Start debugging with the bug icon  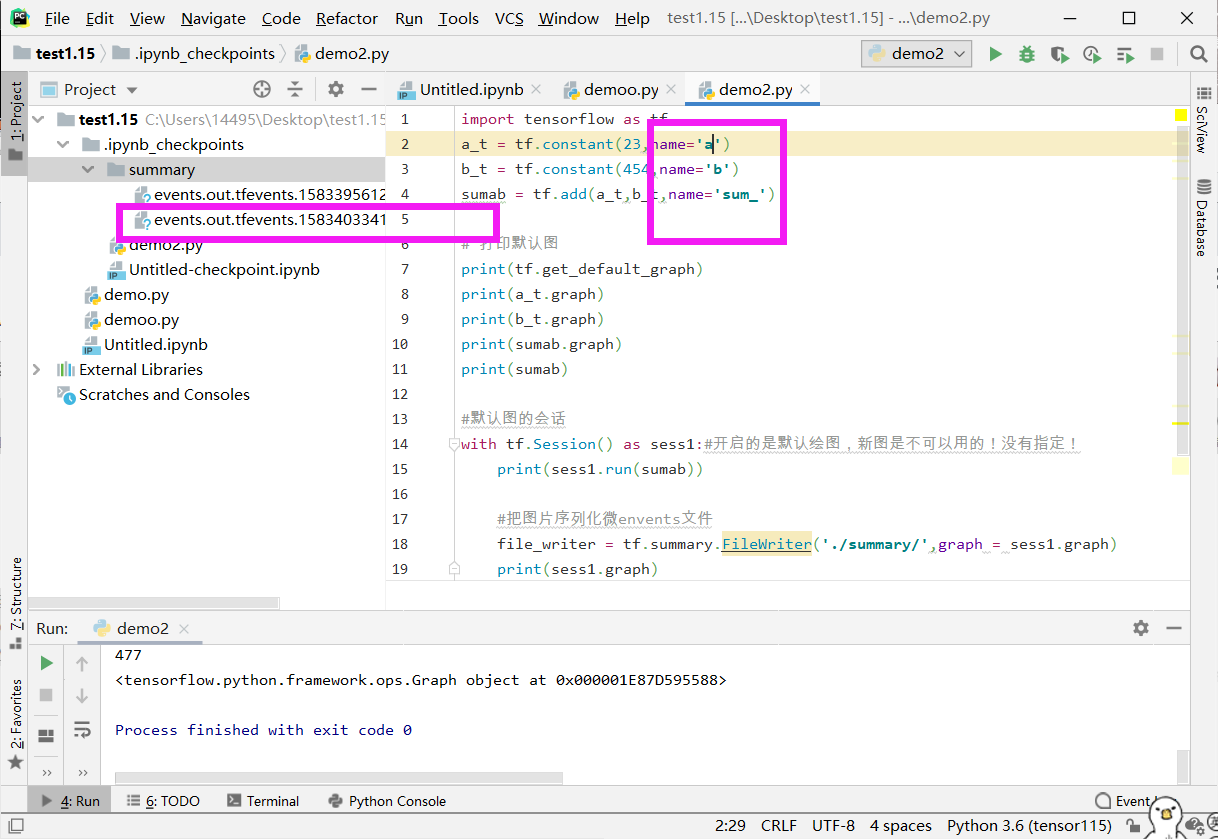pyautogui.click(x=1027, y=54)
